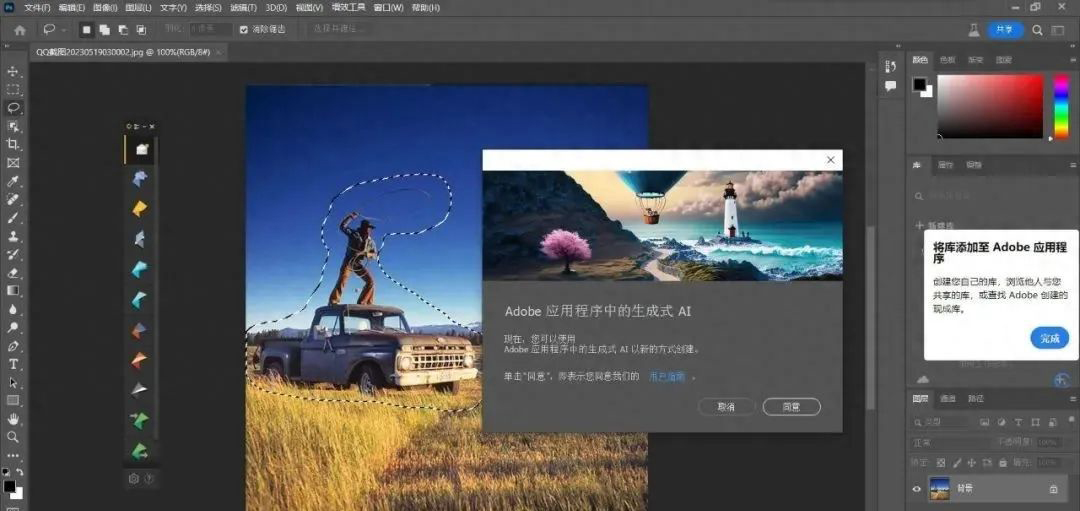Select the Pen tool
The image size is (1080, 511).
pos(13,346)
